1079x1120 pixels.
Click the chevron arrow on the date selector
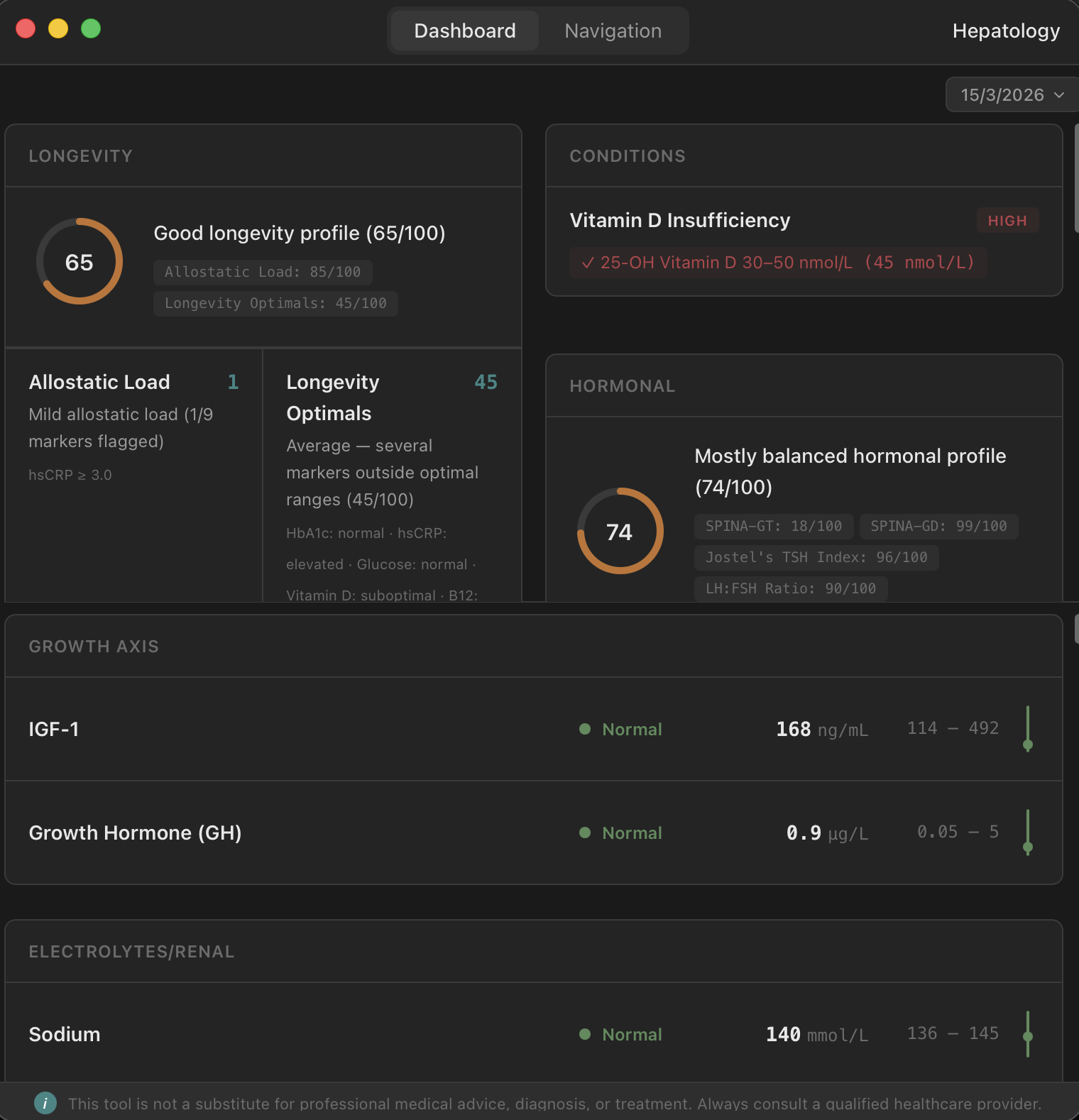[x=1059, y=95]
